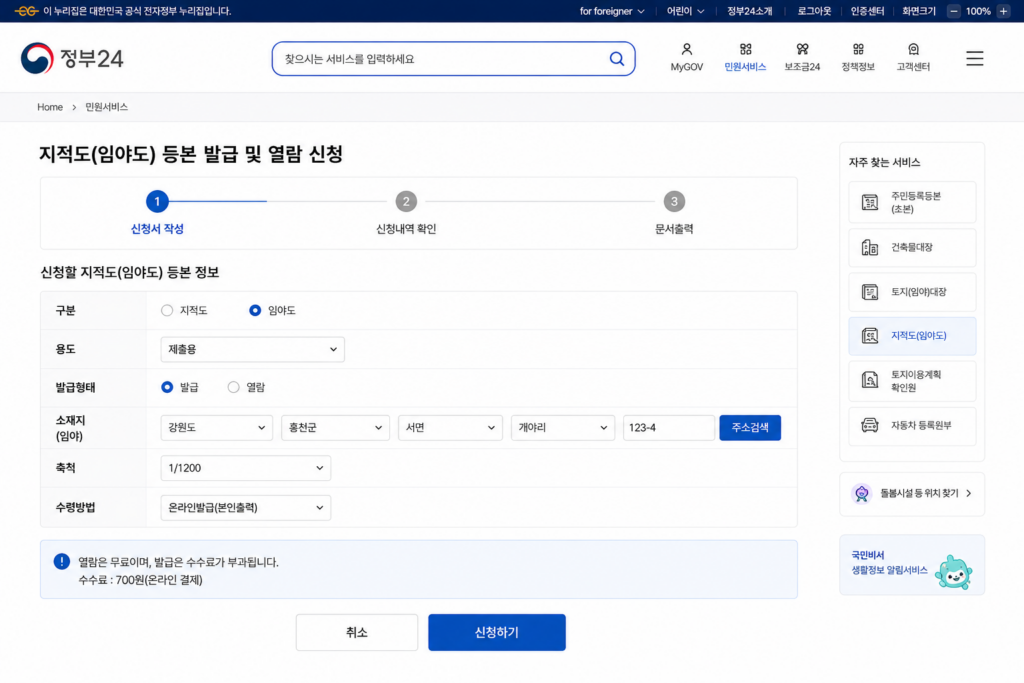Screen dimensions: 1024x683
Task: Expand for foreigner language menu
Action: (x=612, y=11)
